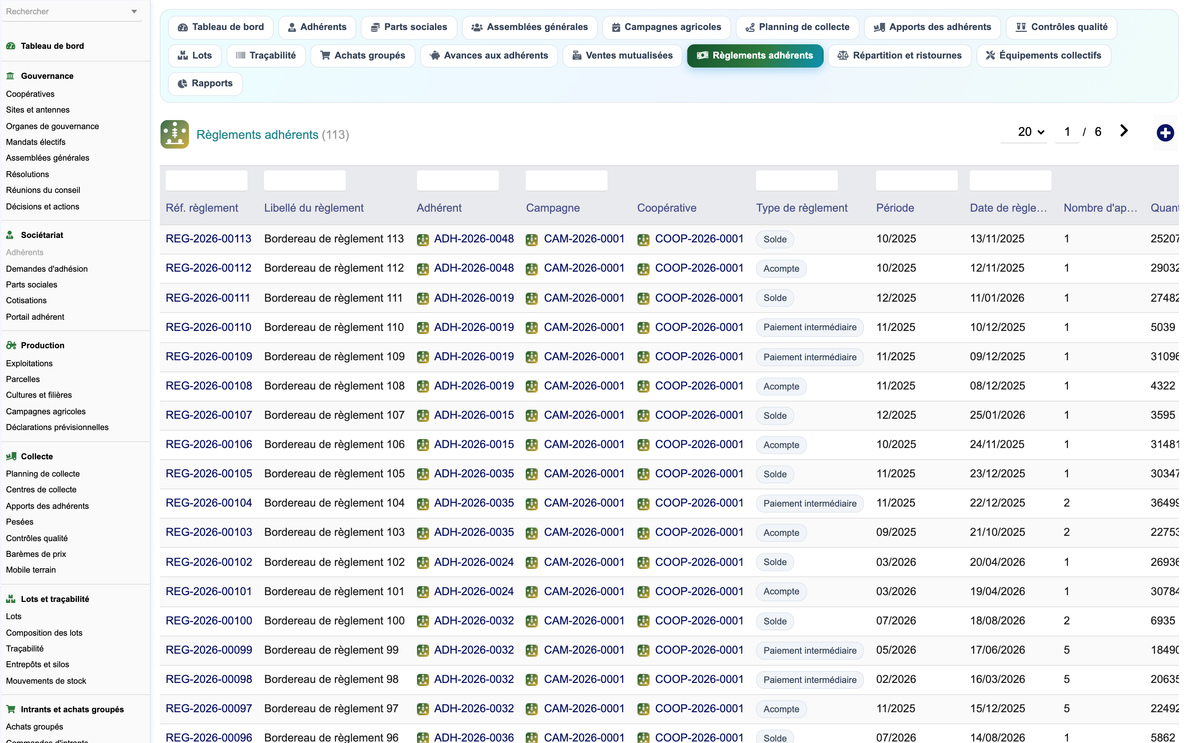Click Campagne column filter field
Viewport: 1200px width, 743px height.
pyautogui.click(x=567, y=180)
